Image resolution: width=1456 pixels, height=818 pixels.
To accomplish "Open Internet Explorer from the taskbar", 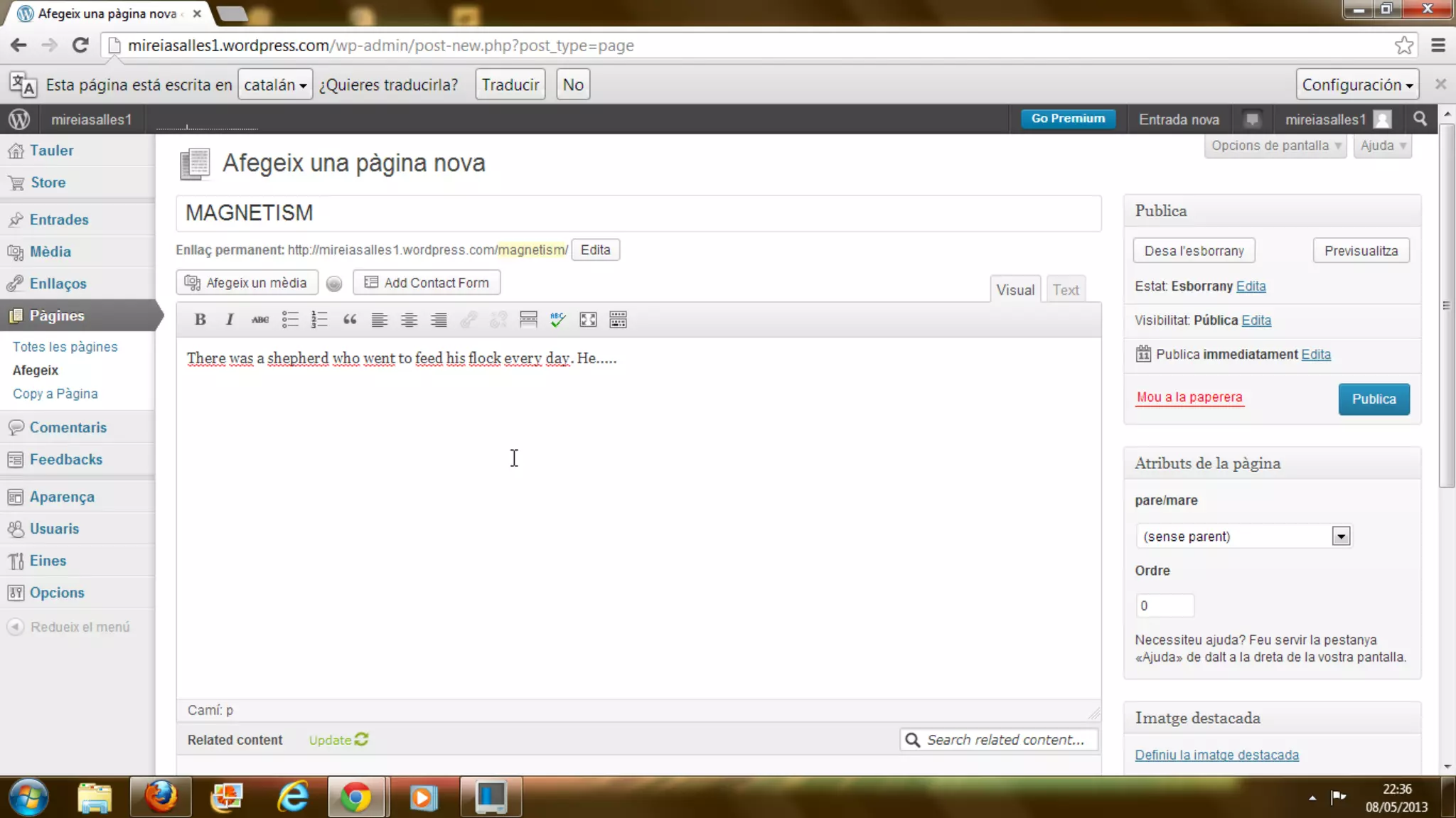I will pos(293,797).
